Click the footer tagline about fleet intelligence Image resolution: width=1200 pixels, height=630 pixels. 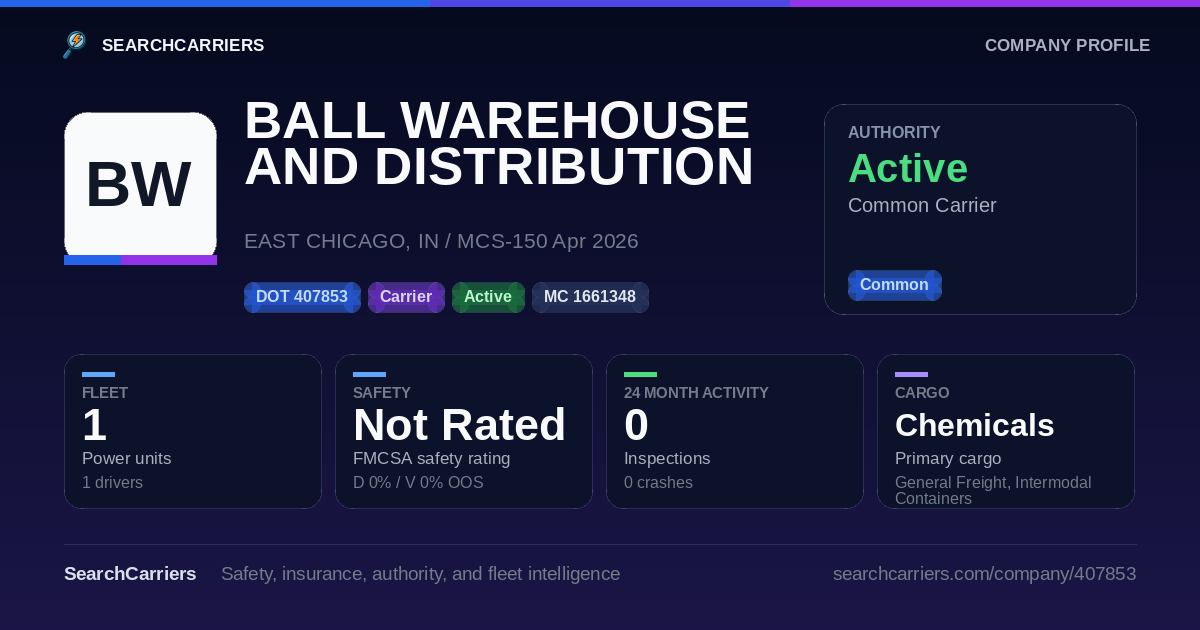[x=420, y=574]
